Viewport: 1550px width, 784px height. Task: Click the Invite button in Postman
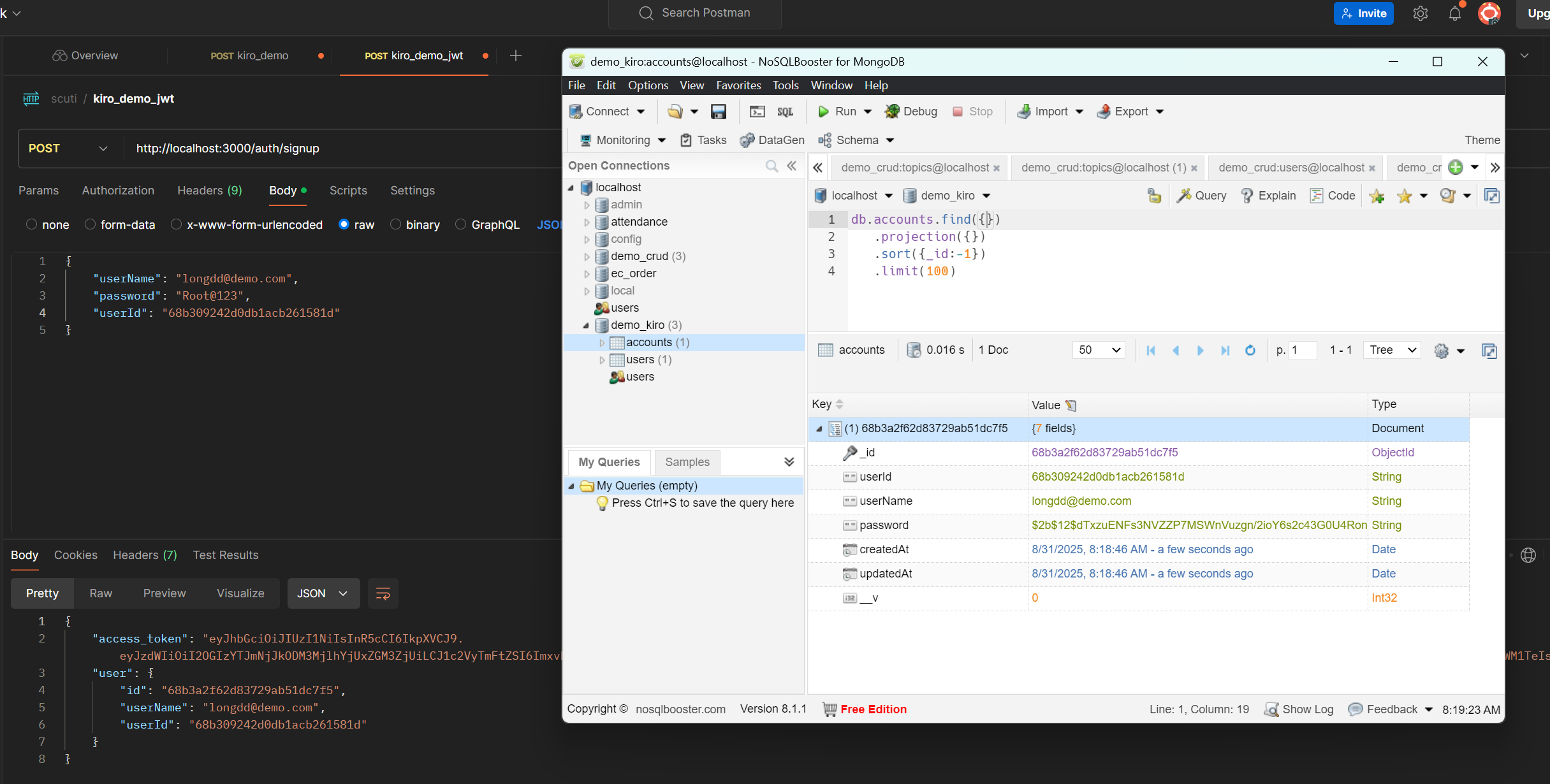pyautogui.click(x=1363, y=13)
